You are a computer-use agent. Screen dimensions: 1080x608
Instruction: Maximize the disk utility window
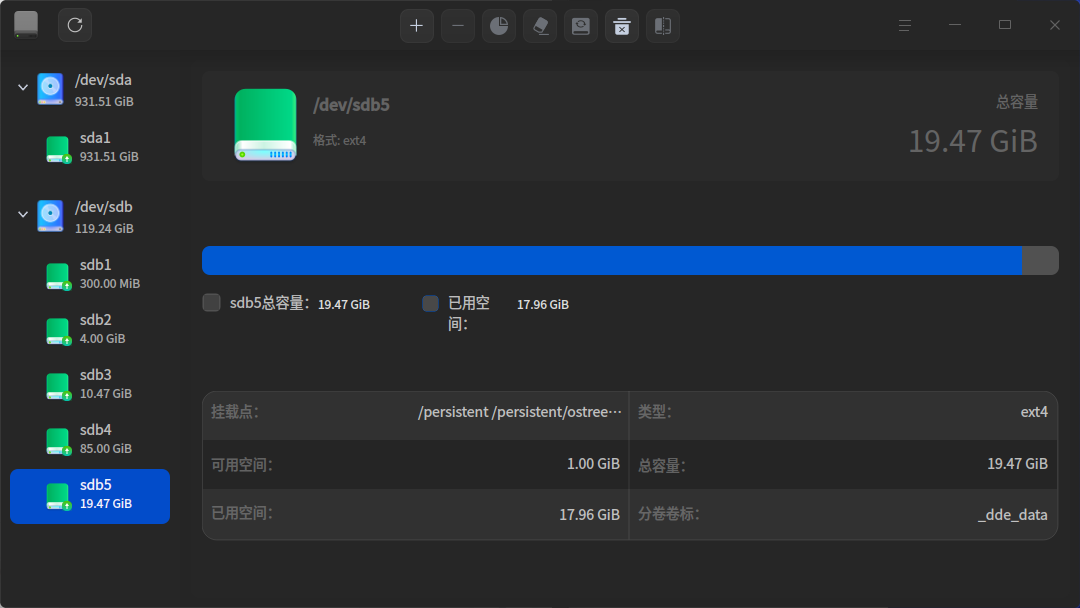(x=1005, y=25)
